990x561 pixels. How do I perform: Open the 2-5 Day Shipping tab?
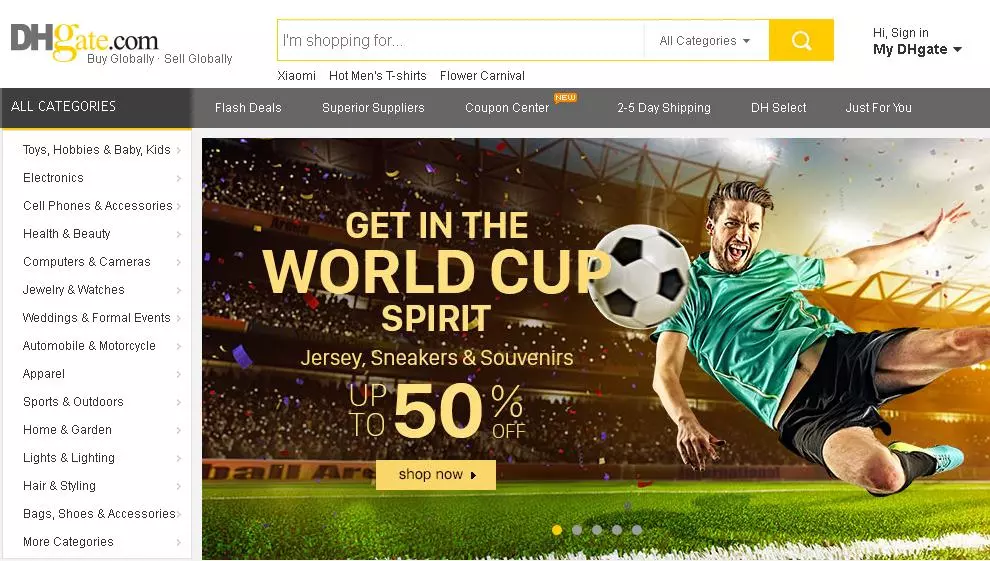[x=664, y=108]
